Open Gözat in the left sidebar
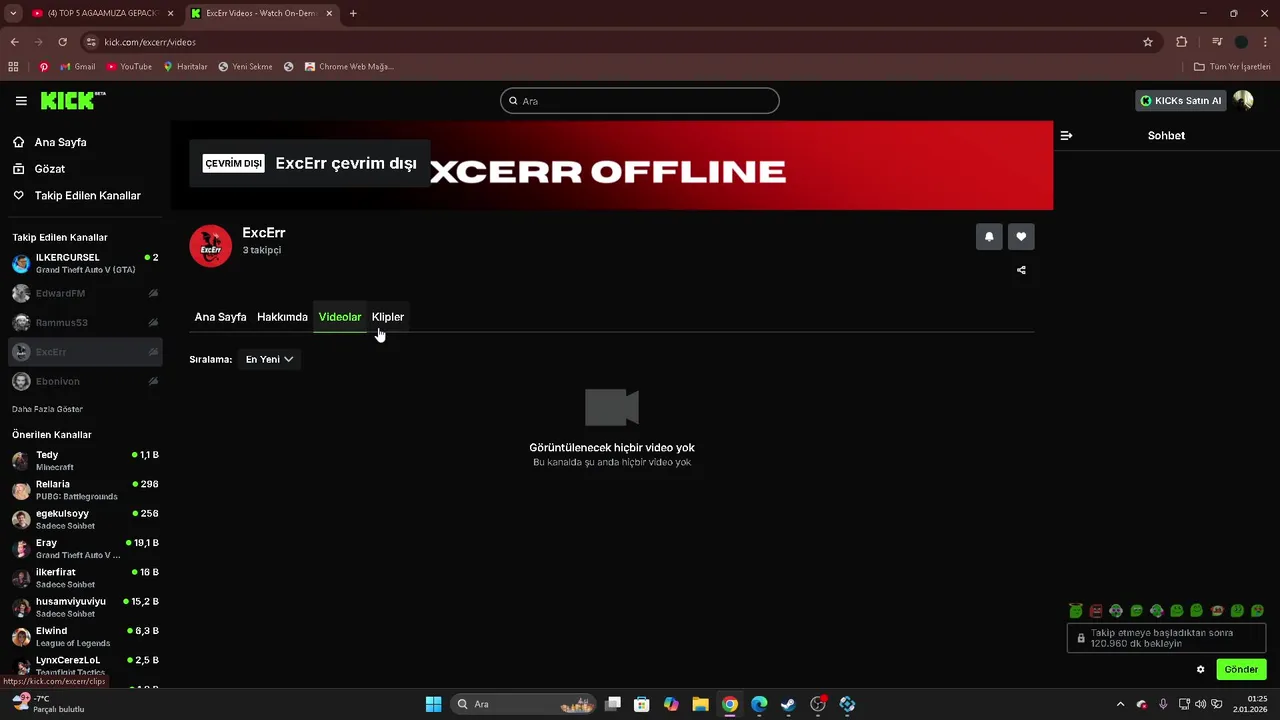Viewport: 1280px width, 720px height. 50,169
